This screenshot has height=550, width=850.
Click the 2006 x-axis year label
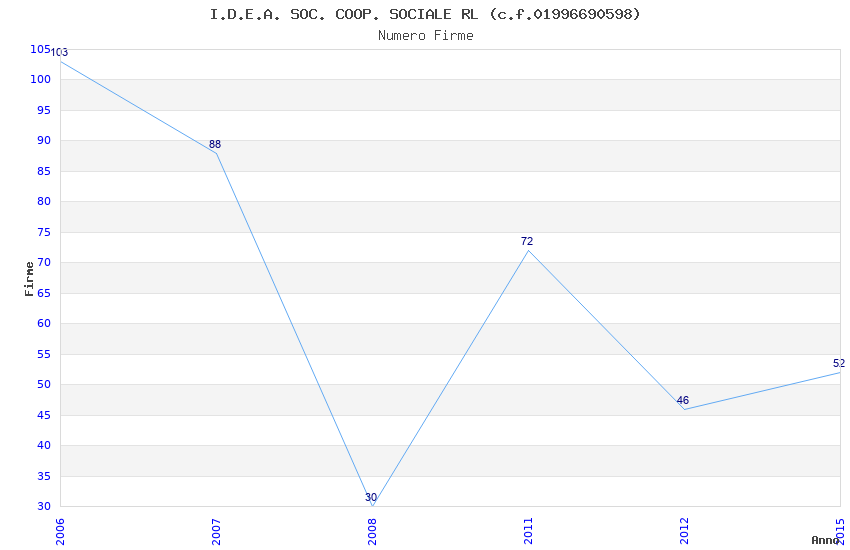coord(60,531)
